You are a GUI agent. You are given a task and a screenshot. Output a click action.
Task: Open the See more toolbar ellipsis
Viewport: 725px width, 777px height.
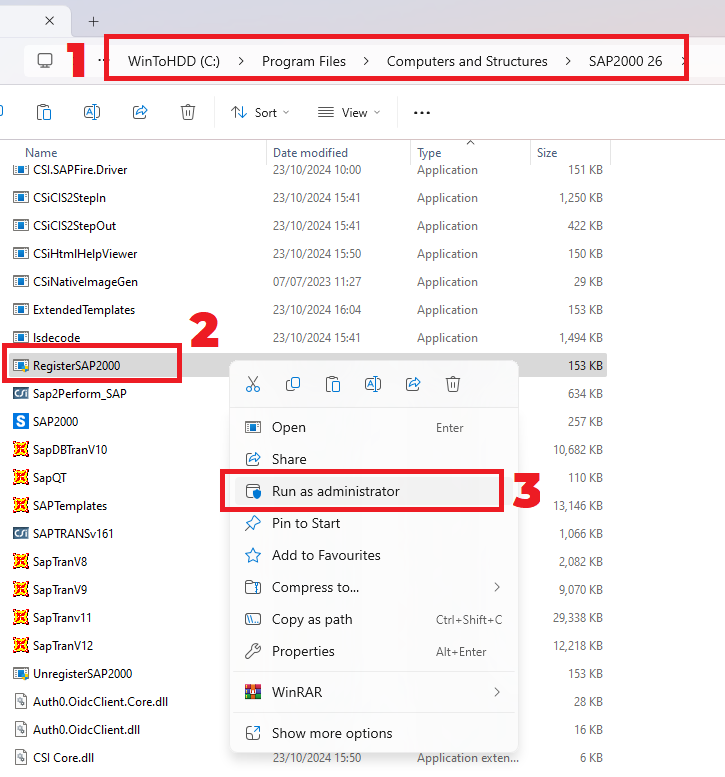click(x=422, y=113)
